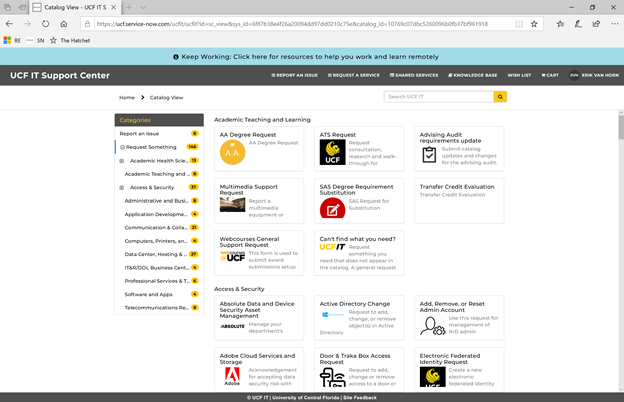Close the Catalog View browser tab
The image size is (624, 402).
point(113,7)
